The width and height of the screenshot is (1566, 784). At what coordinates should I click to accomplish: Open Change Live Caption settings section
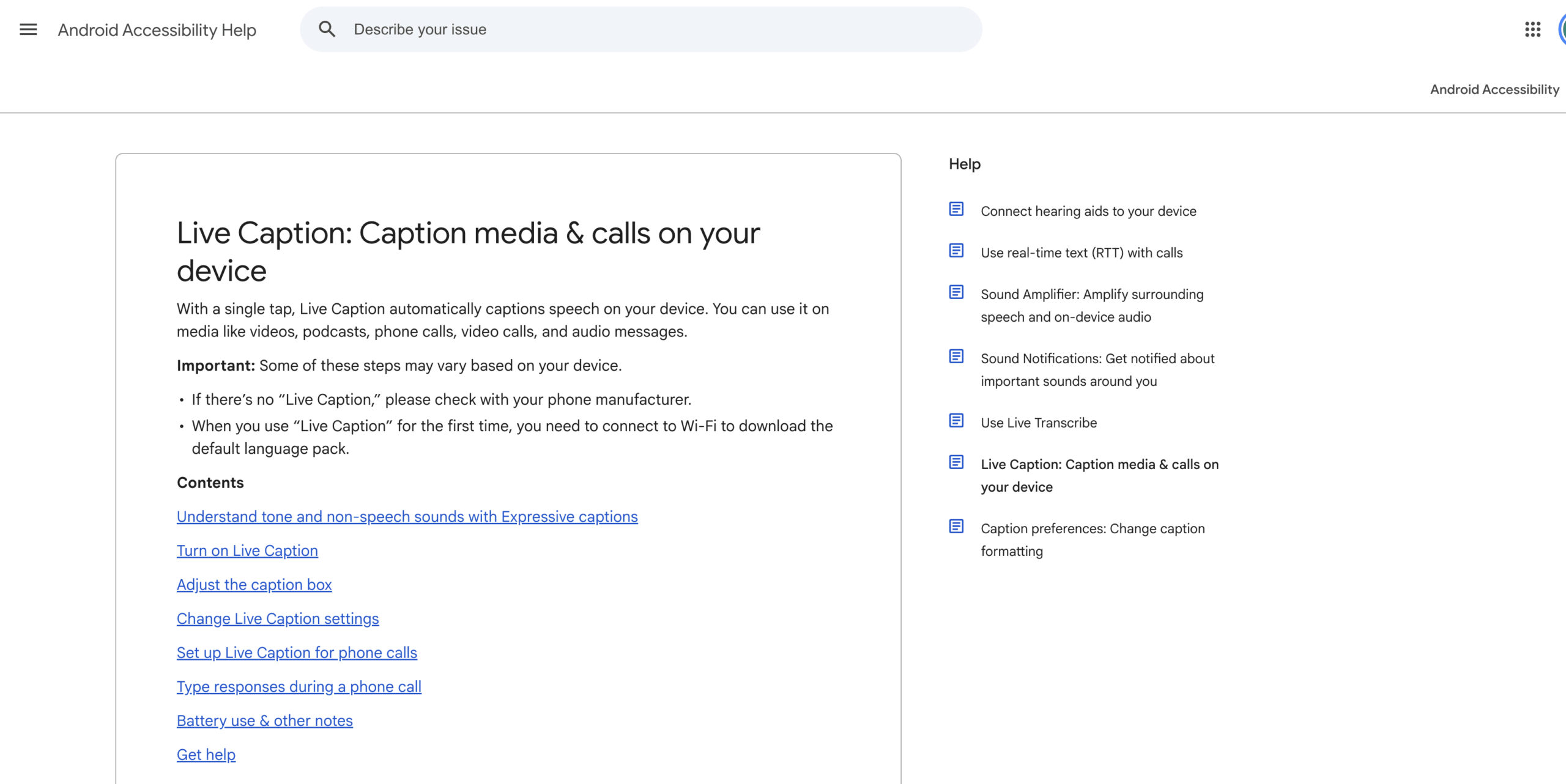[x=278, y=619]
